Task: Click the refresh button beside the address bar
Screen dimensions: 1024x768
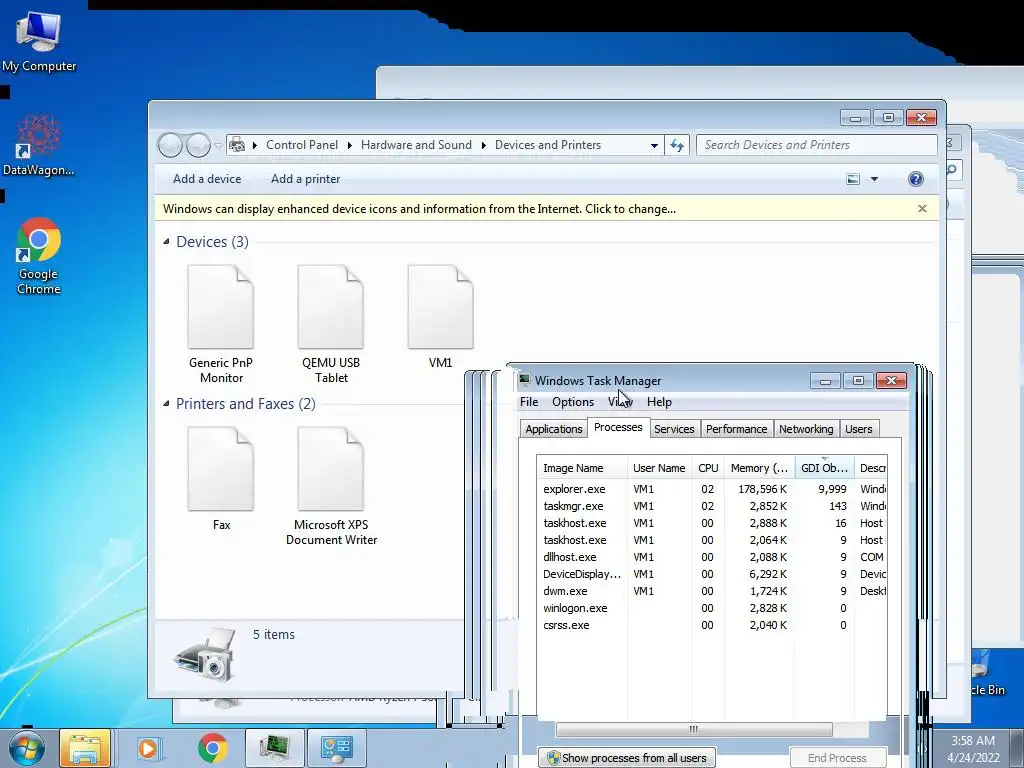Action: (677, 145)
